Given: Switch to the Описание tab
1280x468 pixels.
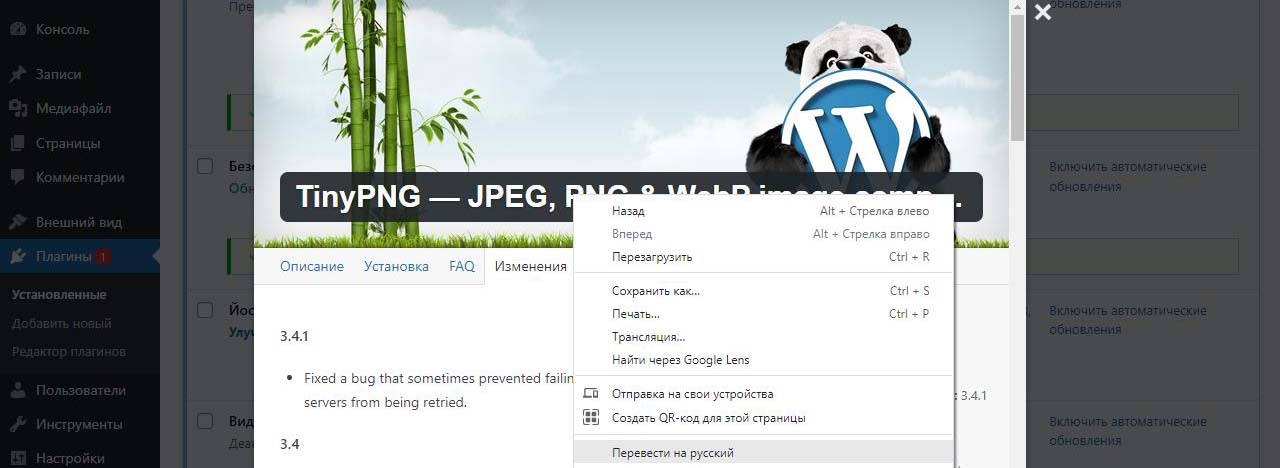Looking at the screenshot, I should (311, 267).
